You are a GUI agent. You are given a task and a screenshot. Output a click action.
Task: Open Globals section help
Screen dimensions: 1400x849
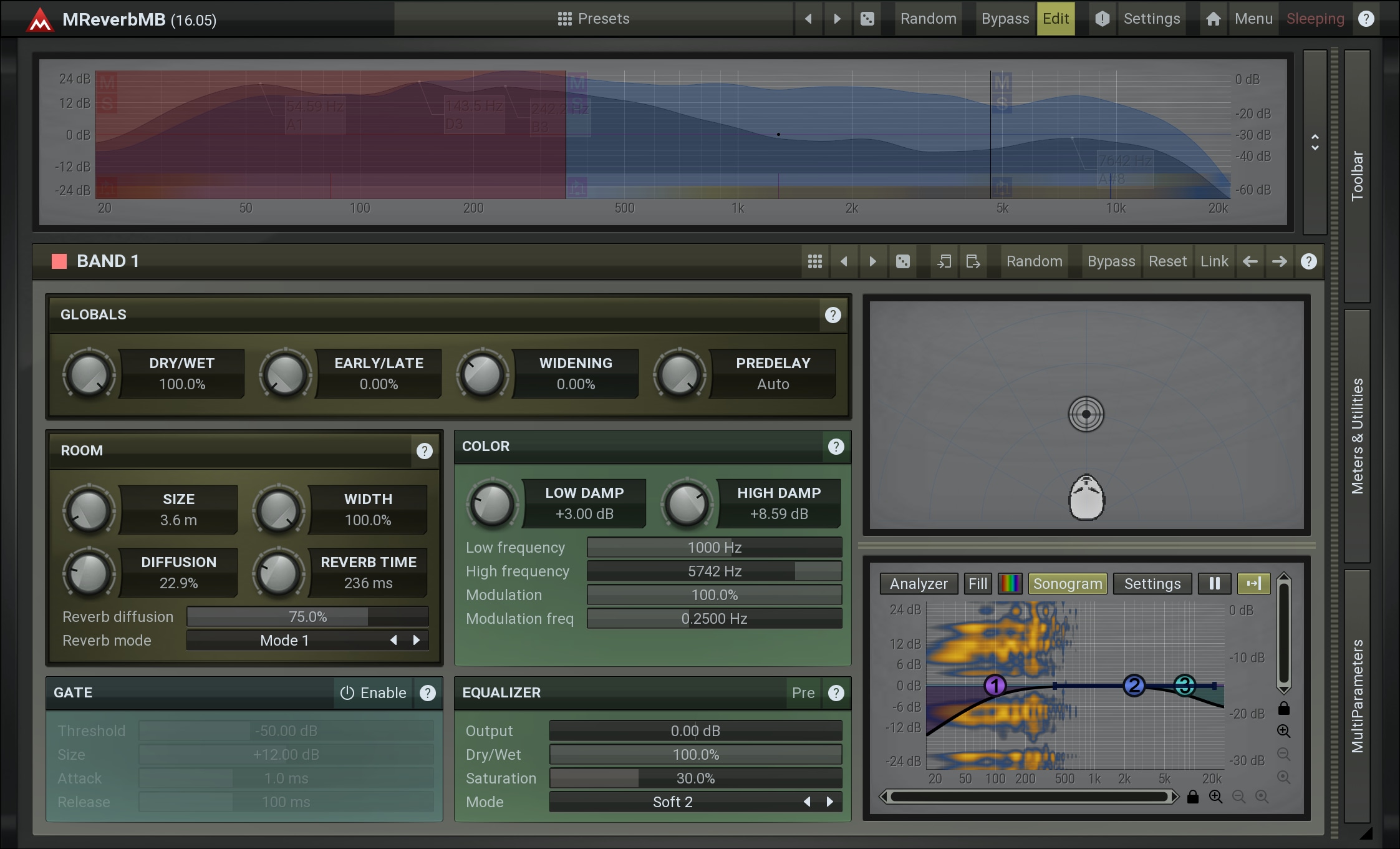[x=833, y=315]
